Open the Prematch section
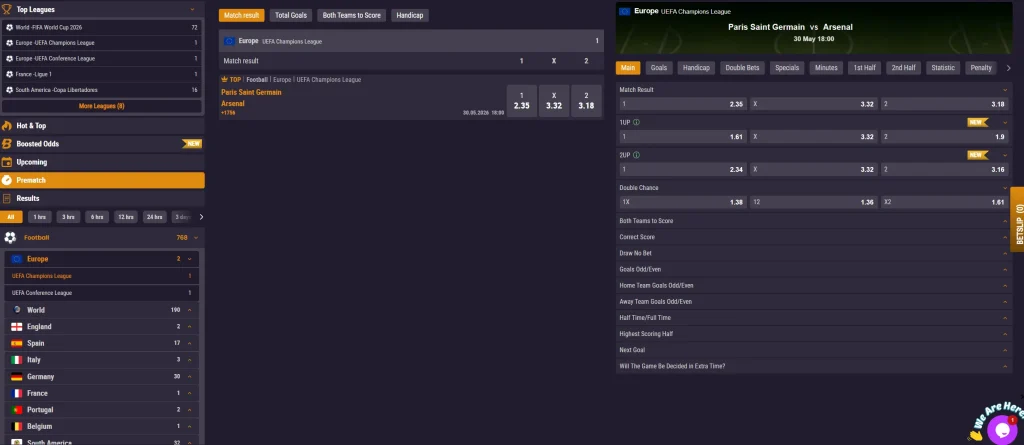 coord(102,180)
